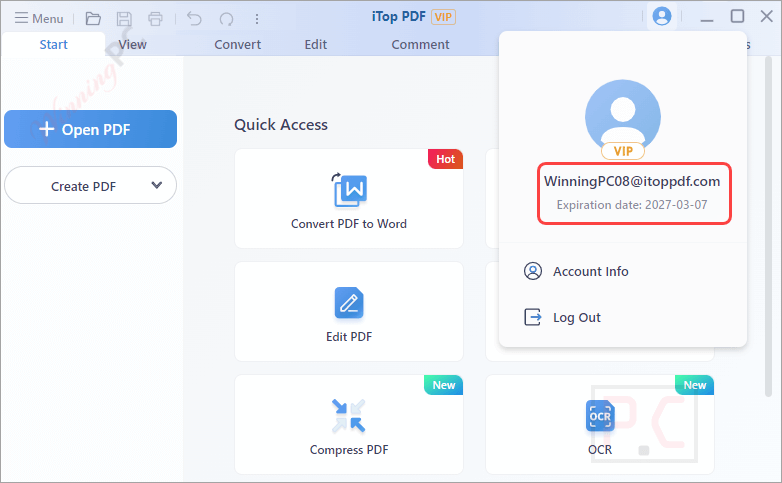Maximize the iTop PDF window
Viewport: 782px width, 483px height.
(737, 16)
